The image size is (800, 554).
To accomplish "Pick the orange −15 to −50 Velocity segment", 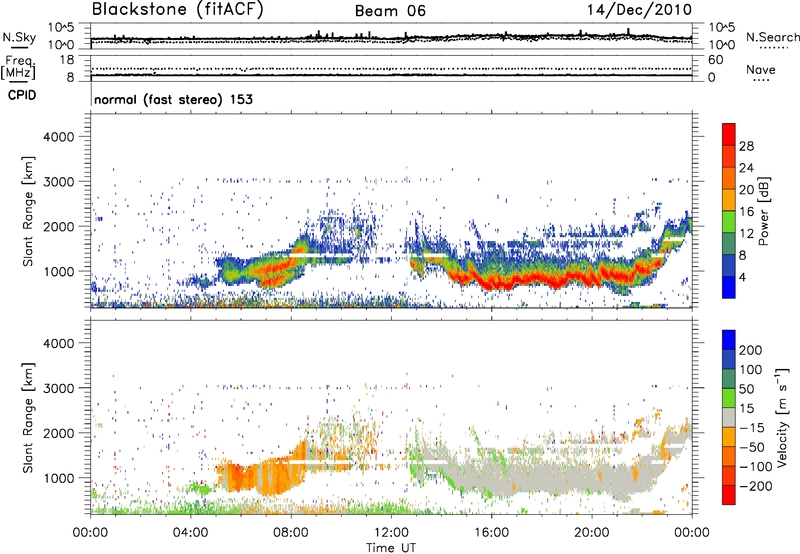I will pyautogui.click(x=729, y=437).
